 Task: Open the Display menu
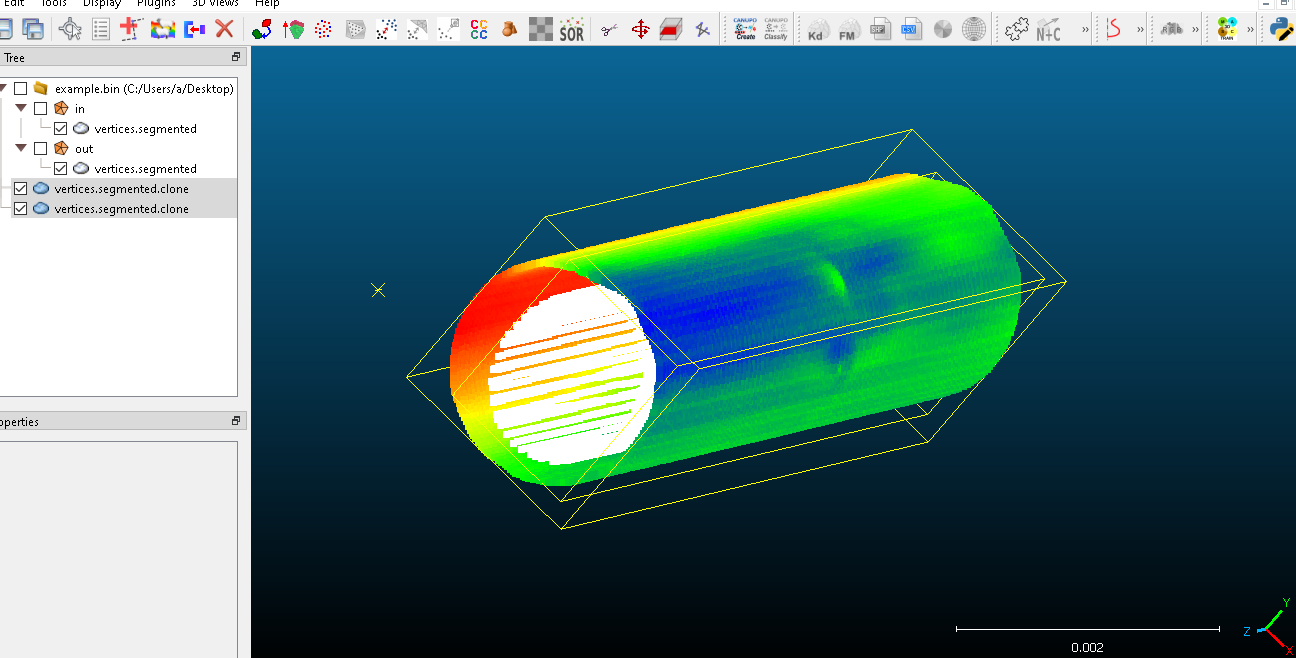101,4
